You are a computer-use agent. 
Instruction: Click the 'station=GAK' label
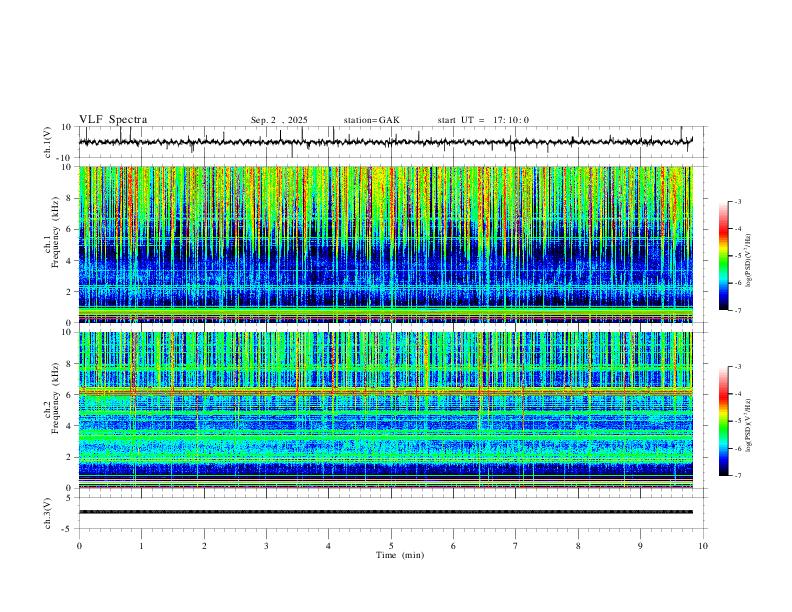[371, 120]
